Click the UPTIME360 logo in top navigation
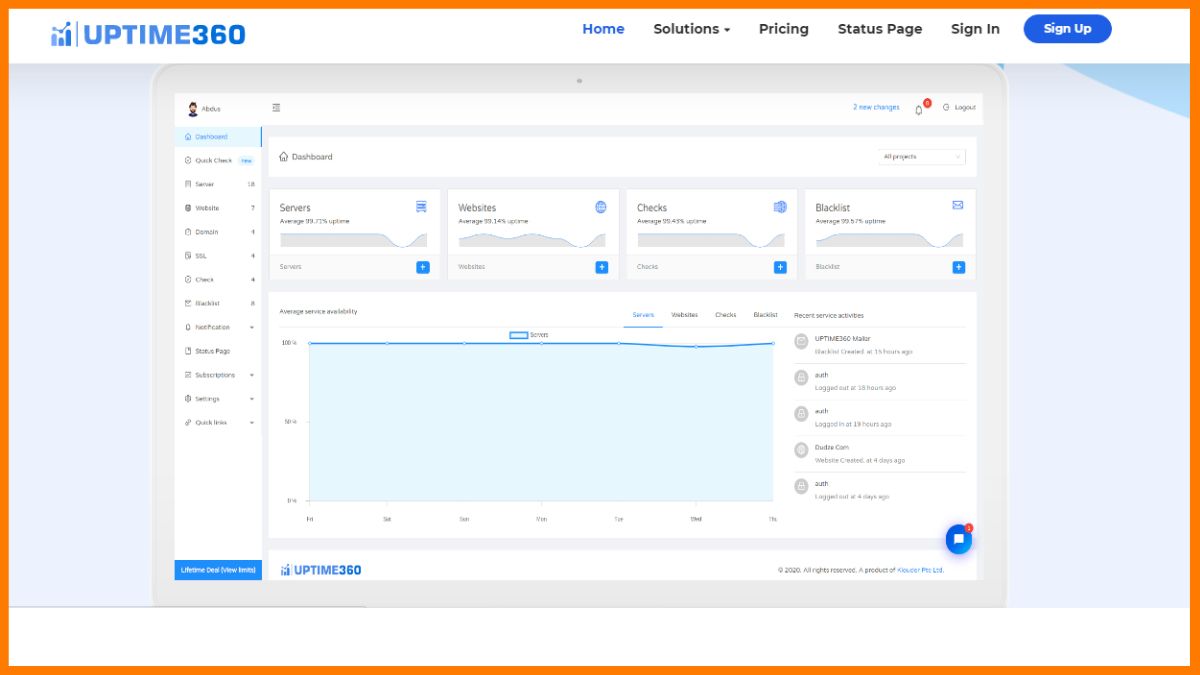 (x=148, y=34)
